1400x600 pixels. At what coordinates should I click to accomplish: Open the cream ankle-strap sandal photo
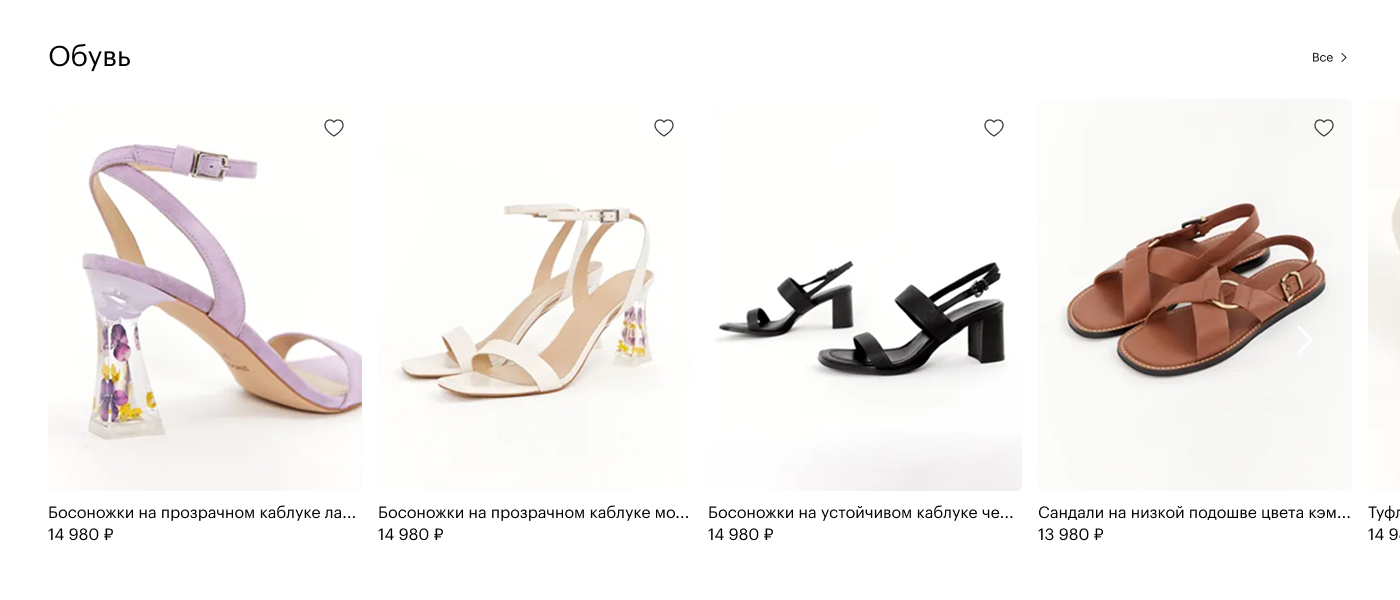[x=535, y=295]
